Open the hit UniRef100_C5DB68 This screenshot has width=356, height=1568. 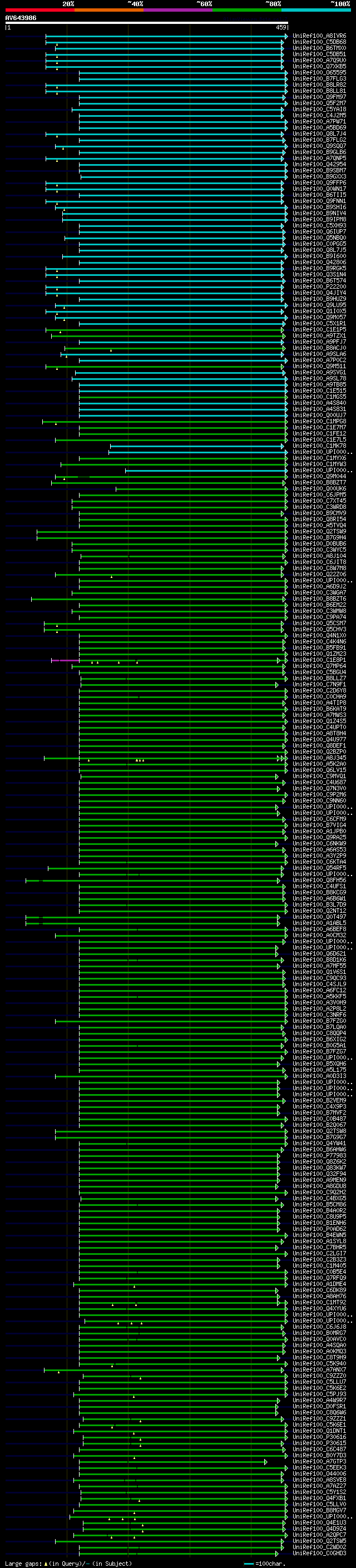point(319,42)
